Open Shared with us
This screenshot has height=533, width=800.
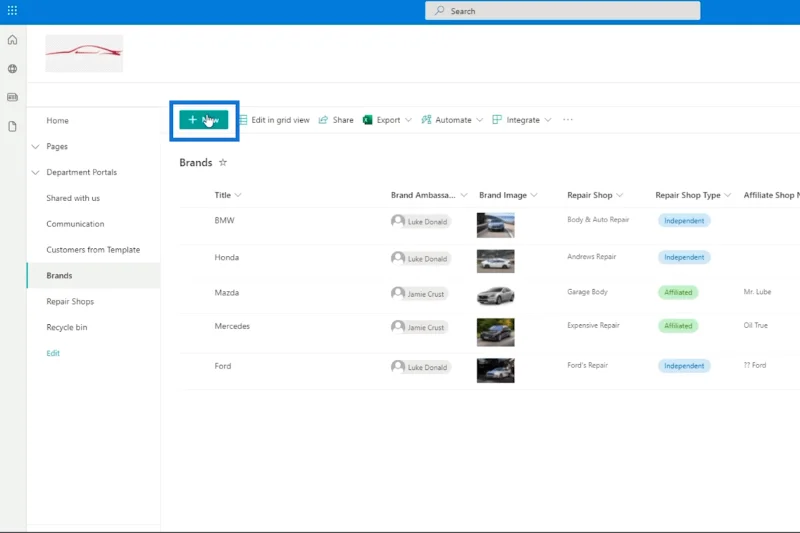[73, 198]
